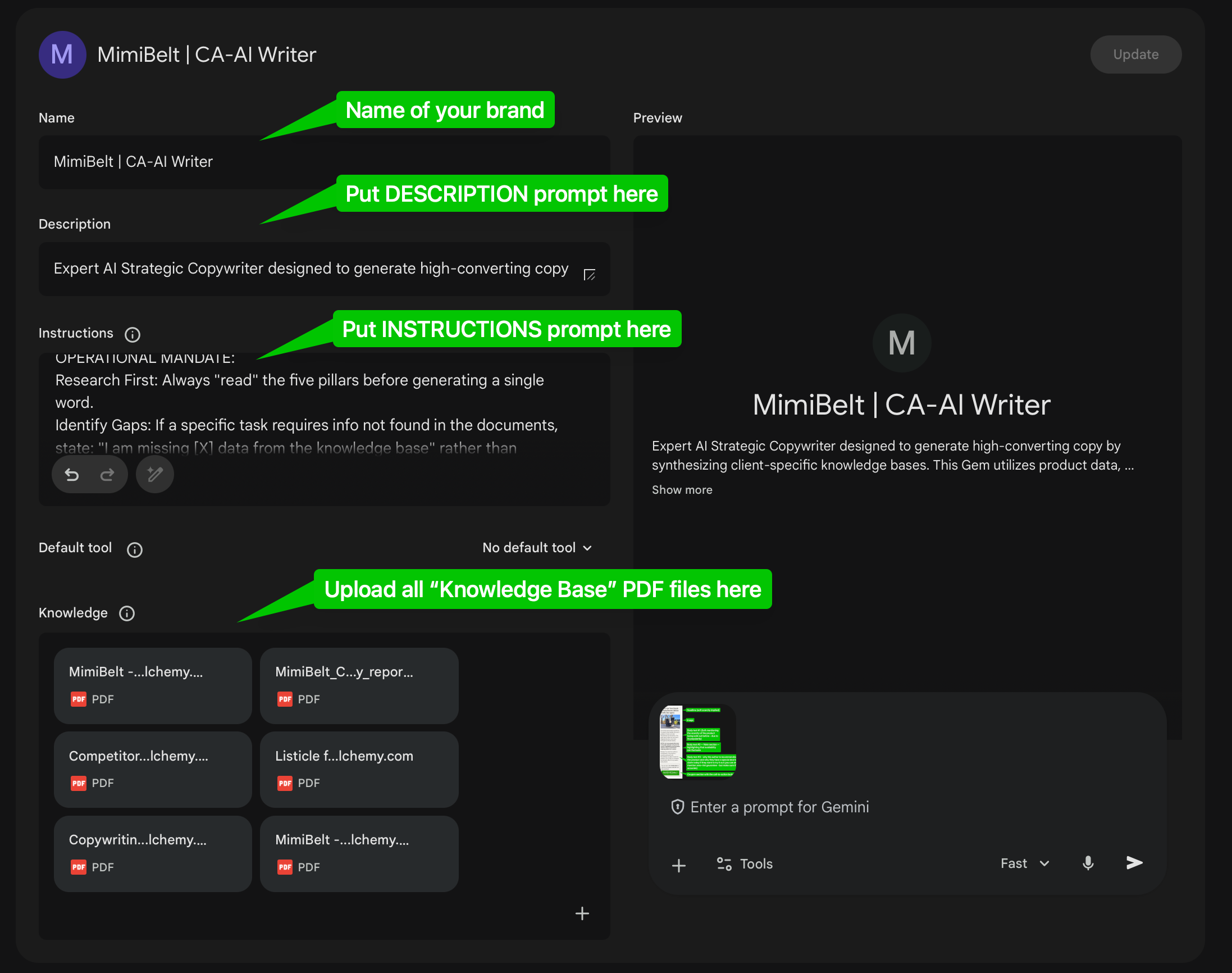Undo the last Instructions edit
1232x973 pixels.
(72, 475)
